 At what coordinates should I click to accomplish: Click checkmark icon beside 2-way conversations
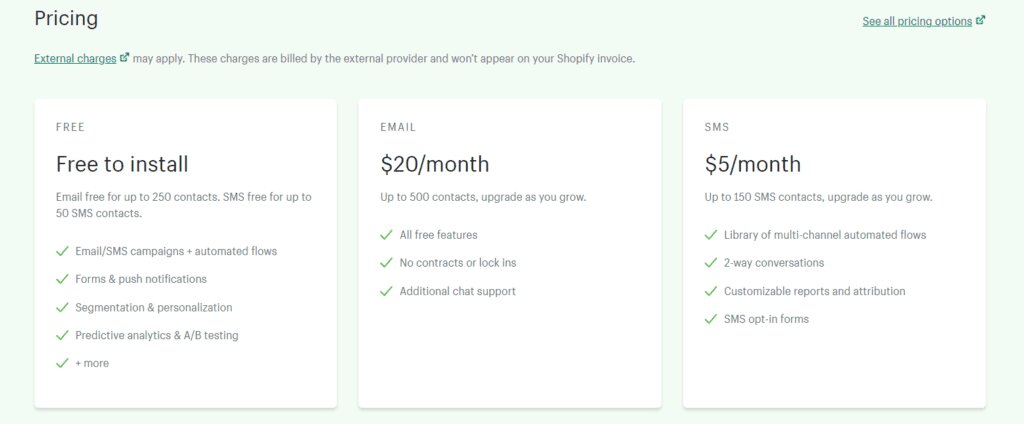[710, 263]
